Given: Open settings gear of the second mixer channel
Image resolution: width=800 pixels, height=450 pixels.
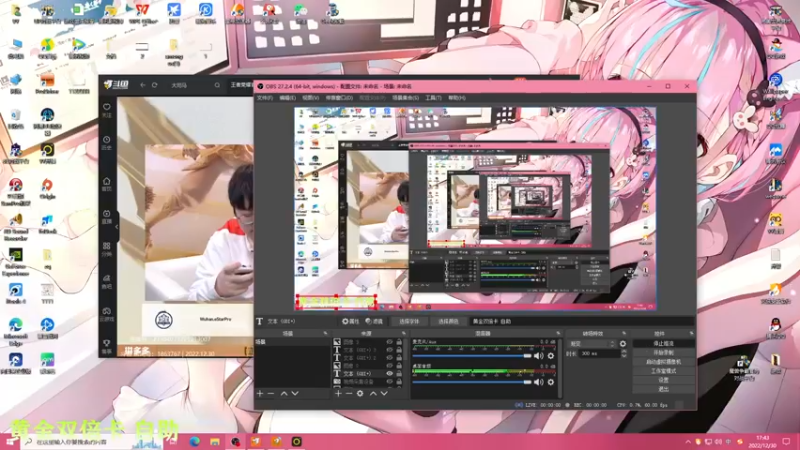Looking at the screenshot, I should pyautogui.click(x=551, y=382).
